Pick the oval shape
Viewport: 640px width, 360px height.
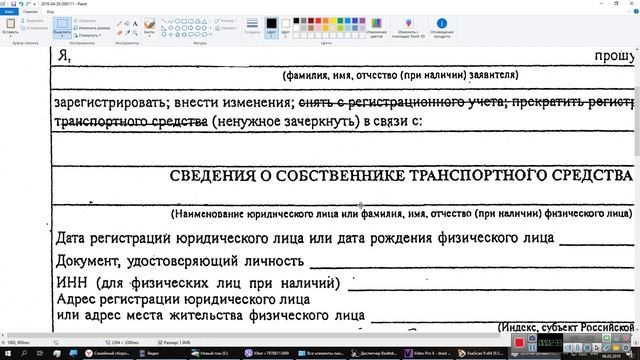[178, 21]
